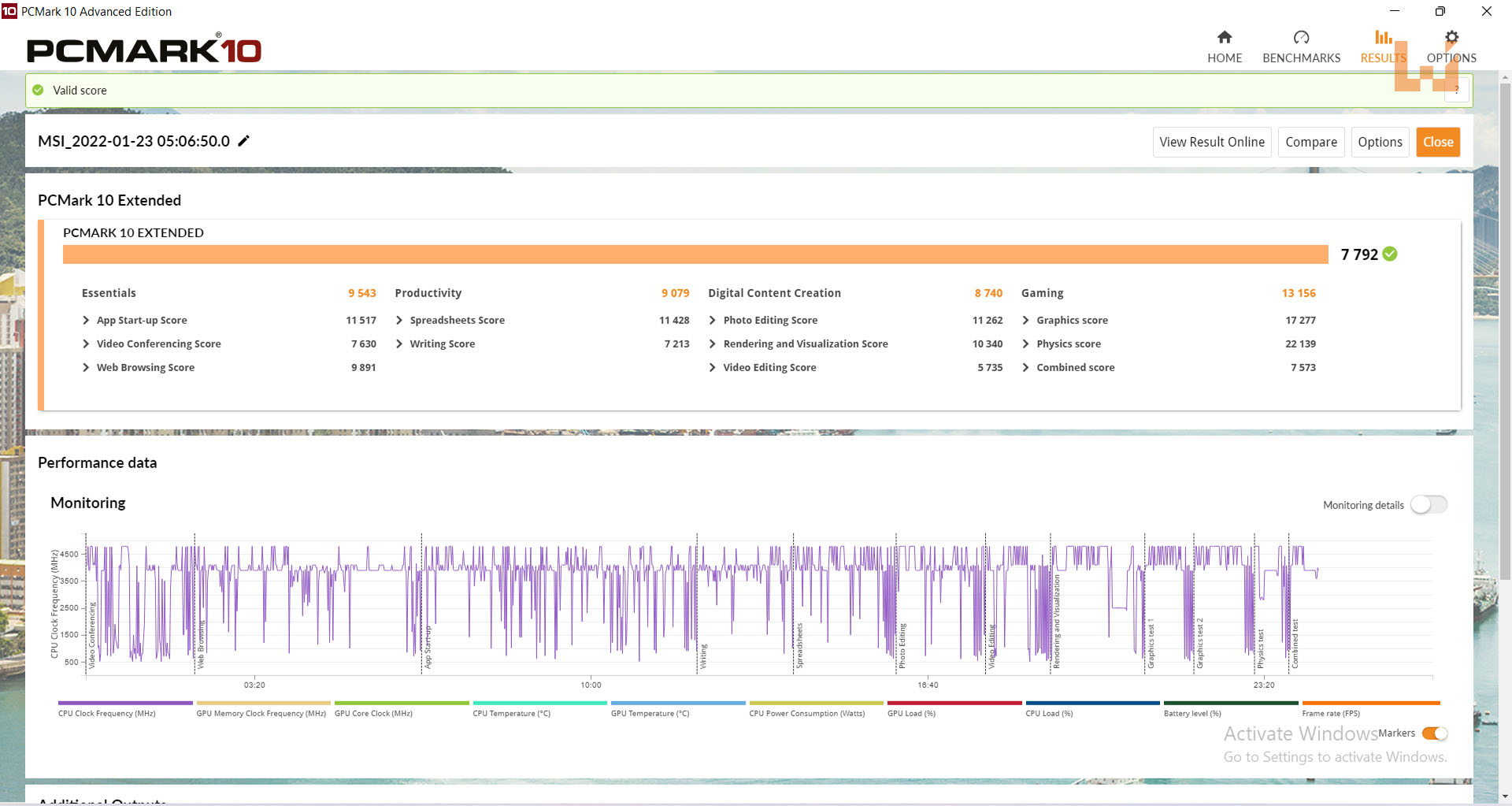The width and height of the screenshot is (1512, 806).
Task: Toggle Monitoring details switch
Action: pos(1429,504)
